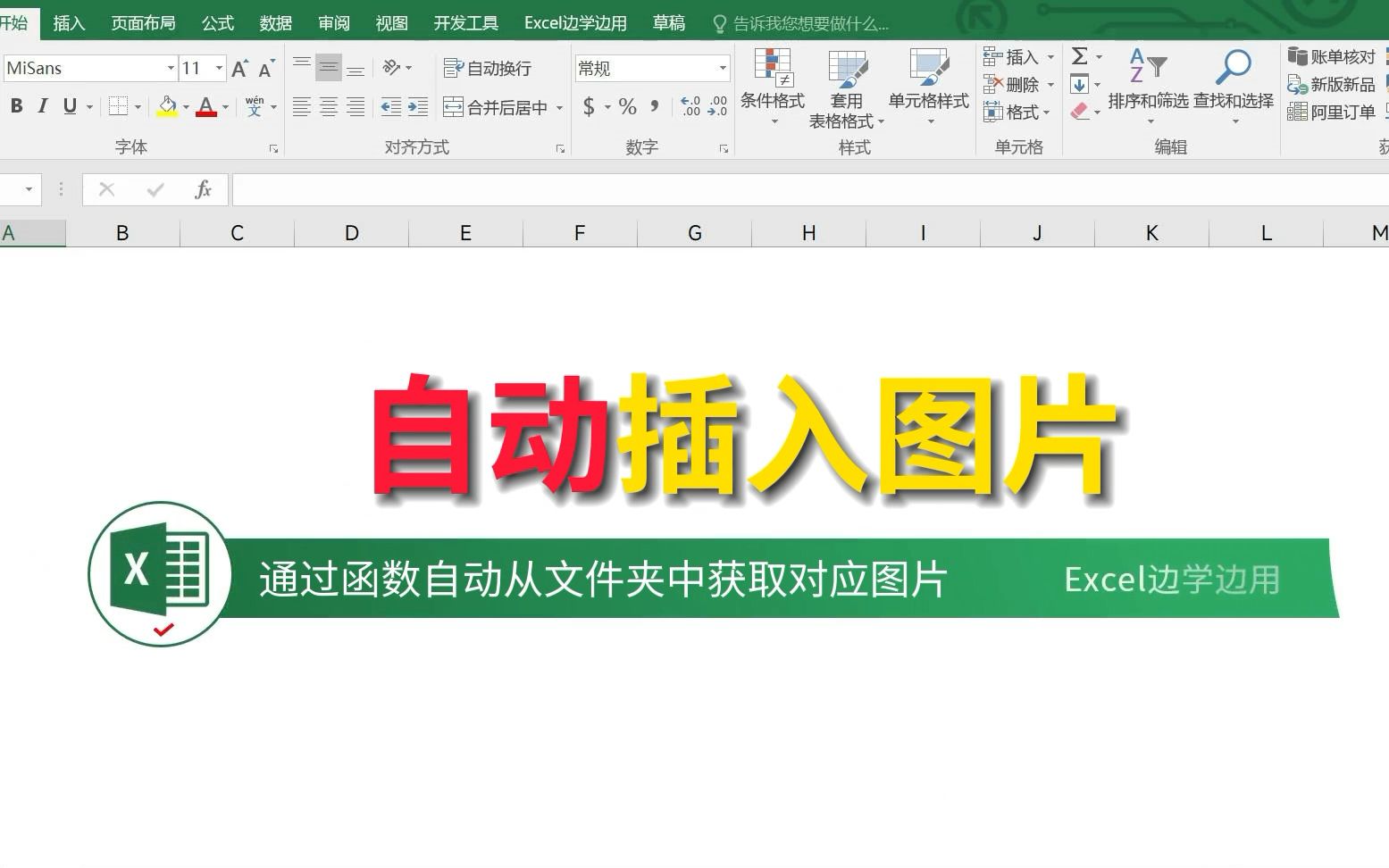Toggle 自动换行 wrap text
Viewport: 1389px width, 868px height.
(x=488, y=68)
